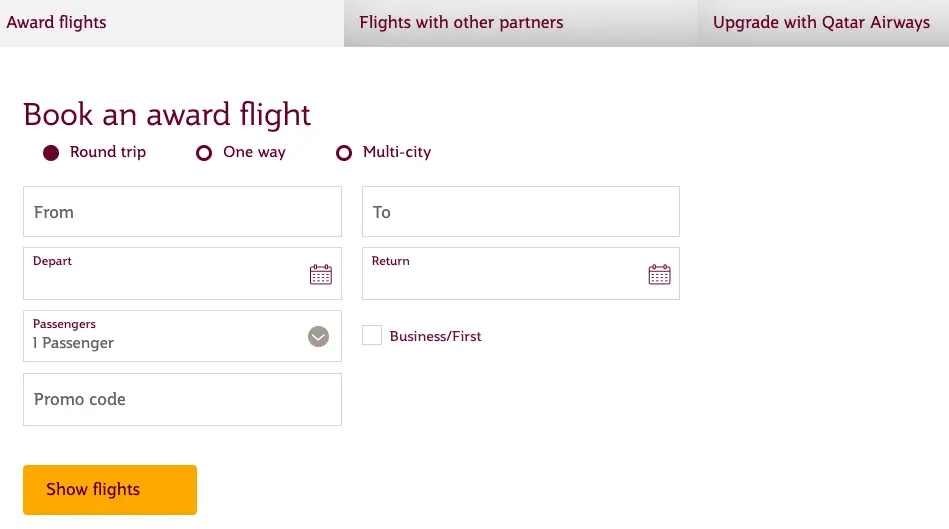Click the Show flights button

click(110, 490)
